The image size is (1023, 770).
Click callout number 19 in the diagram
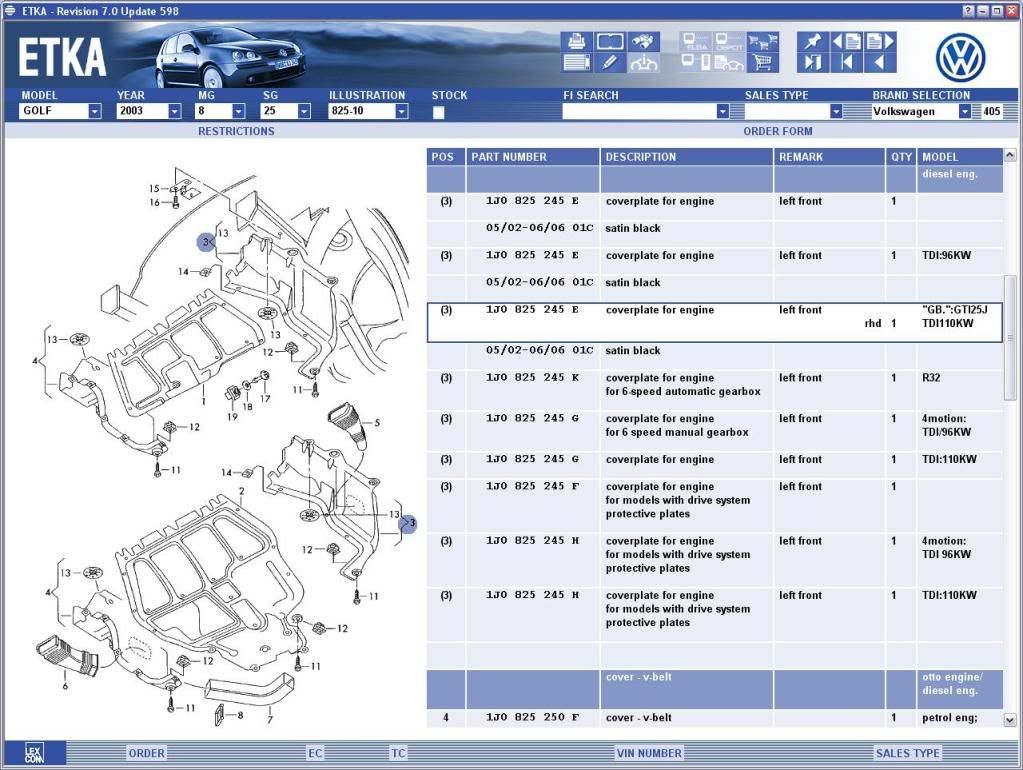coord(232,416)
